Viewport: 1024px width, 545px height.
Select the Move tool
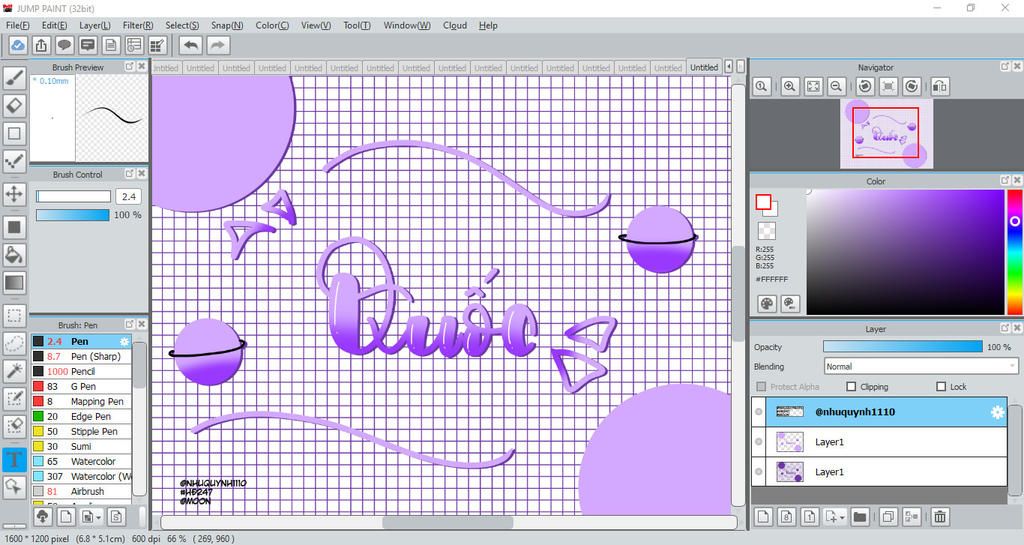coord(14,194)
